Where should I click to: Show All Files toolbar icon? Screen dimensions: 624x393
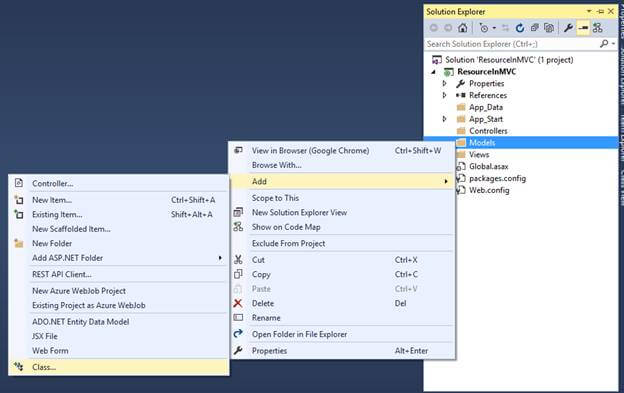coord(549,28)
